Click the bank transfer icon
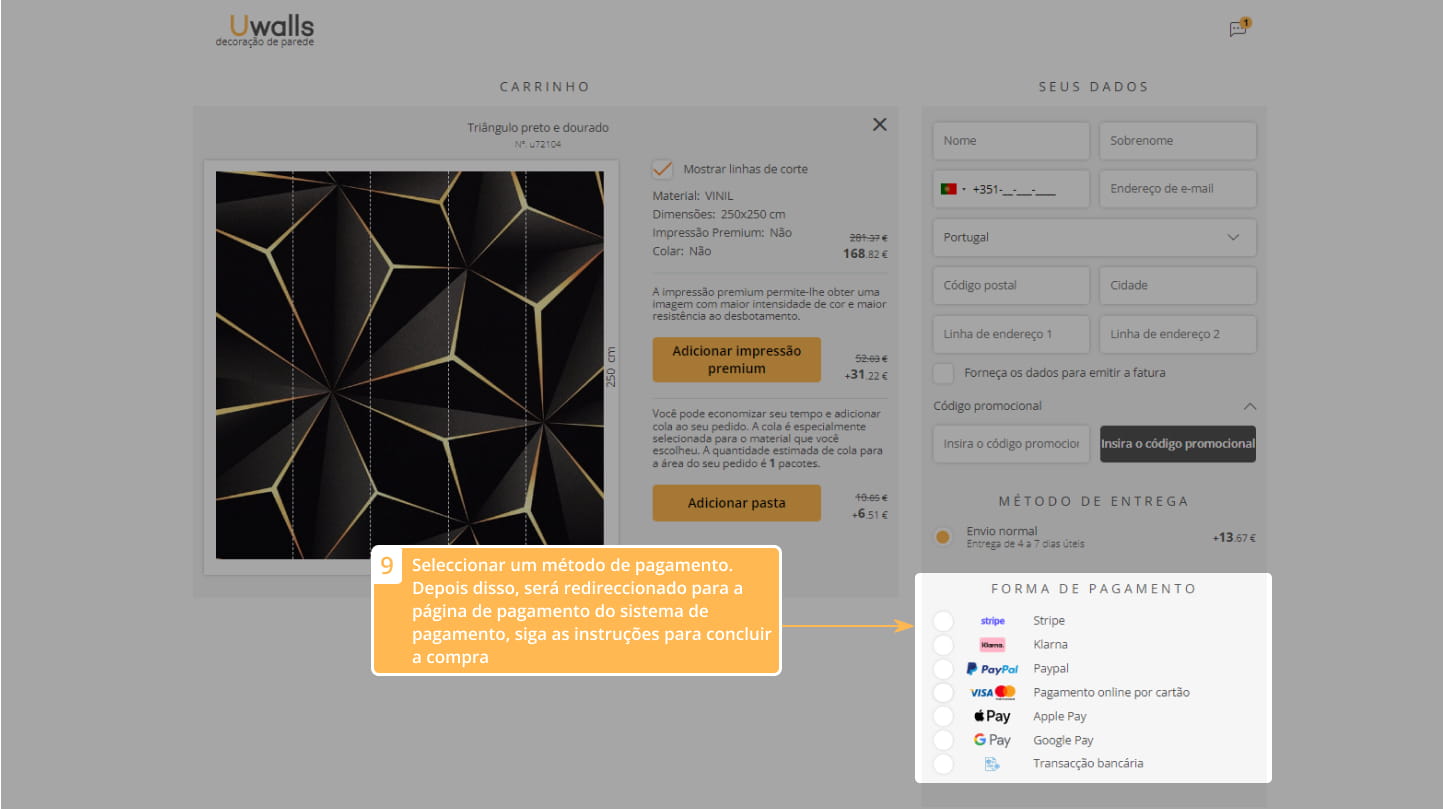Screen dimensions: 1443x809 pos(992,764)
